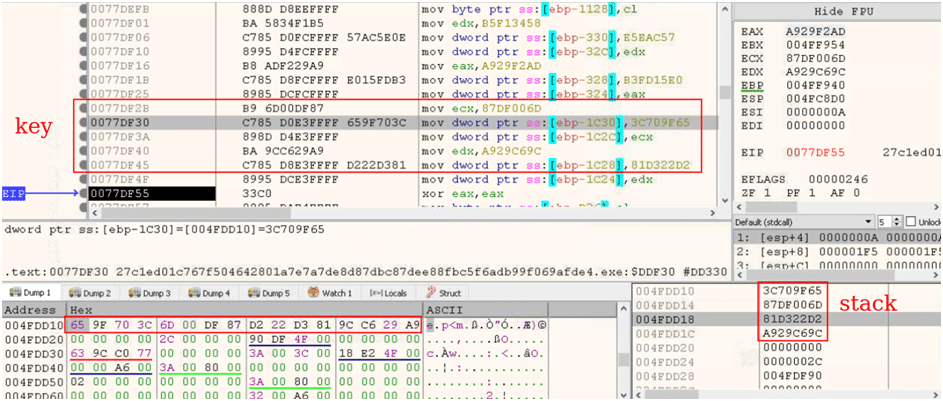Toggle breakpoint dot at address 0077DF25
Screen dimensions: 943x401
click(83, 94)
